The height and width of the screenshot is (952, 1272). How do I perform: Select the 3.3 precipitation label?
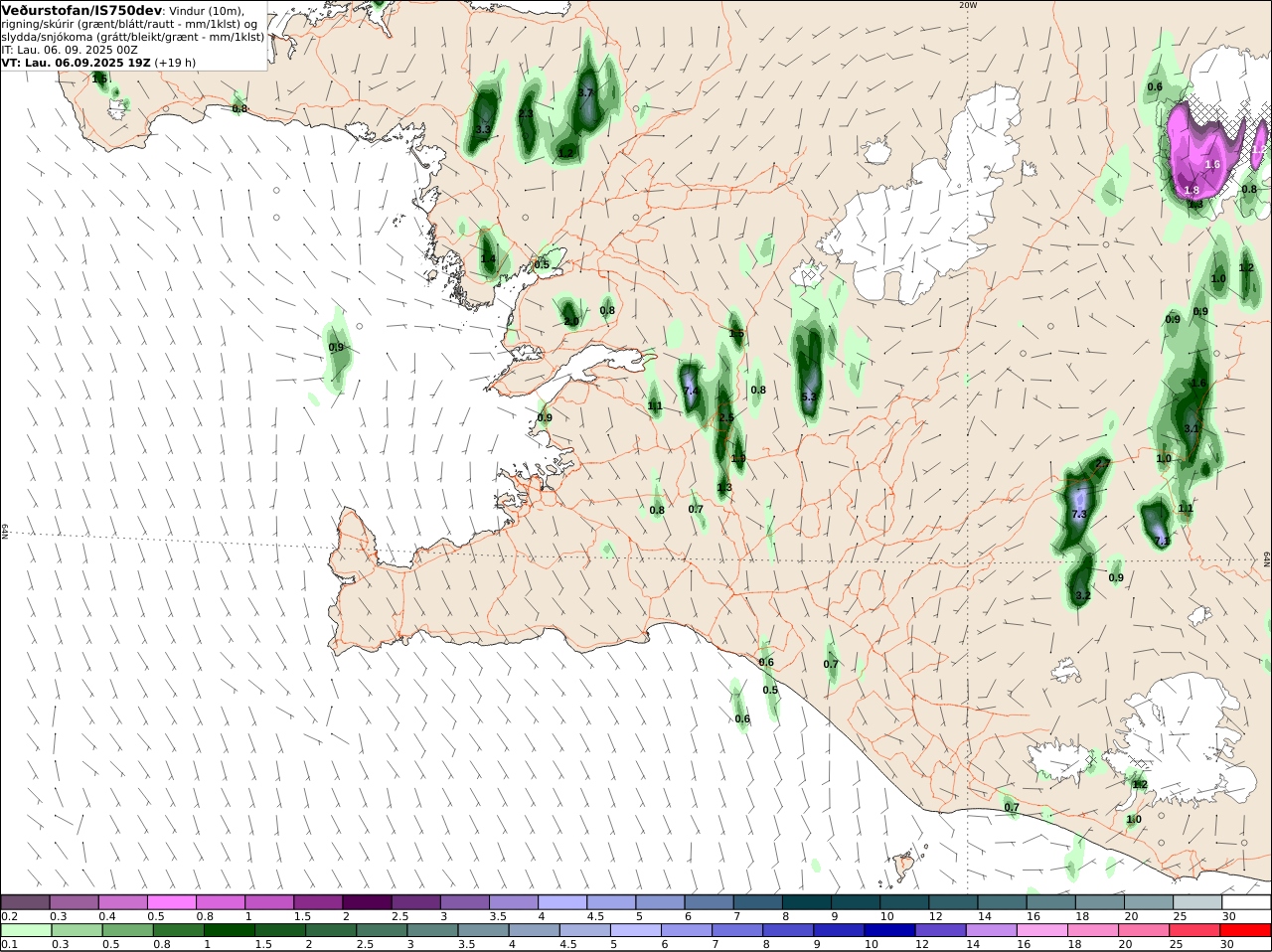(x=483, y=129)
